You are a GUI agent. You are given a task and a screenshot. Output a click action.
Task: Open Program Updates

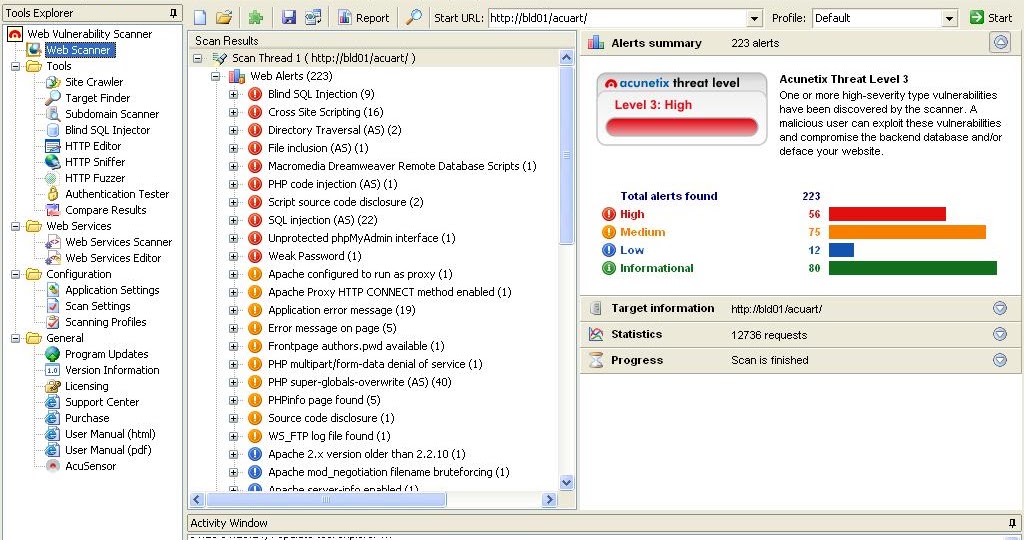coord(106,354)
